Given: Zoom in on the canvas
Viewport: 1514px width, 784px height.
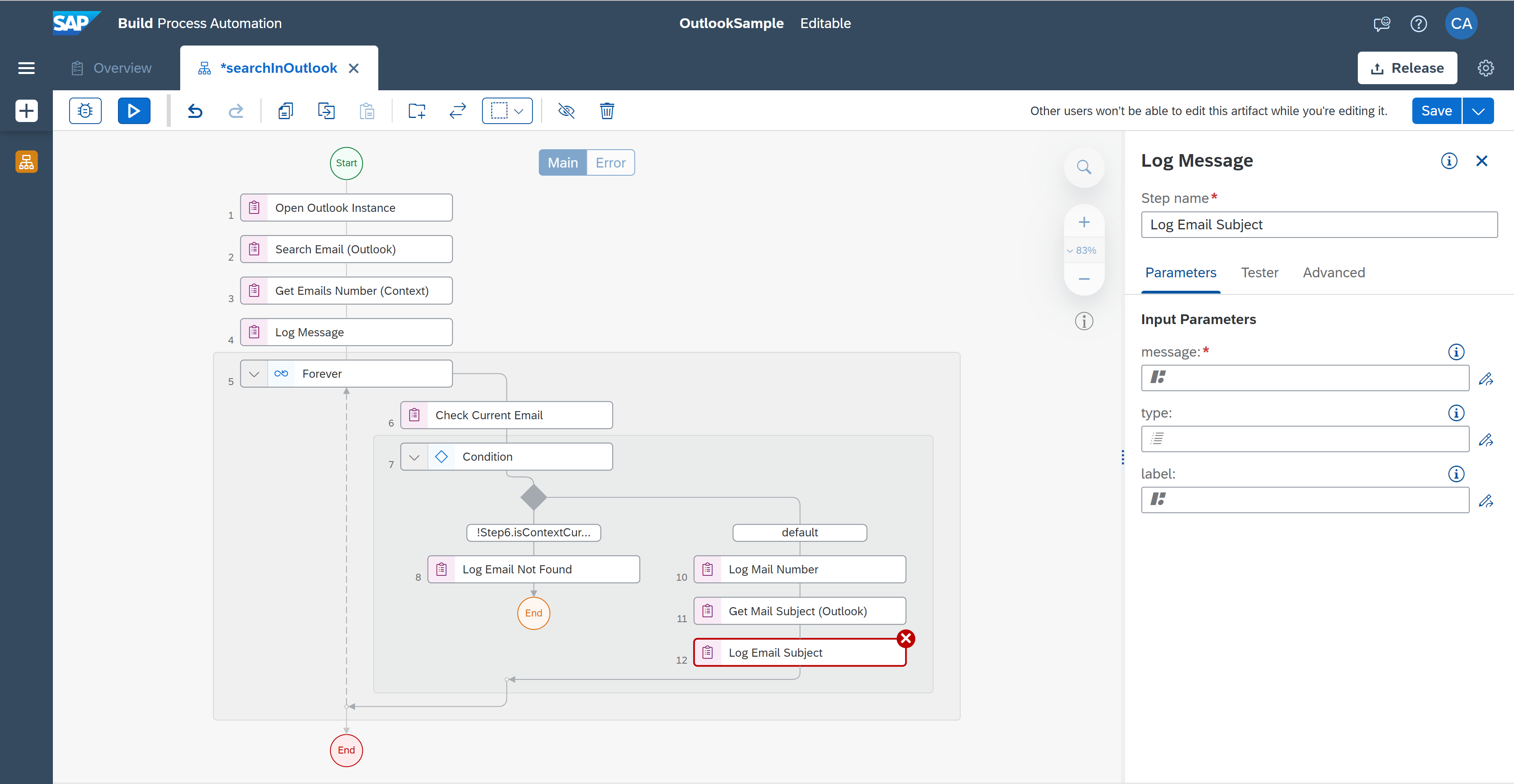Looking at the screenshot, I should coord(1084,222).
